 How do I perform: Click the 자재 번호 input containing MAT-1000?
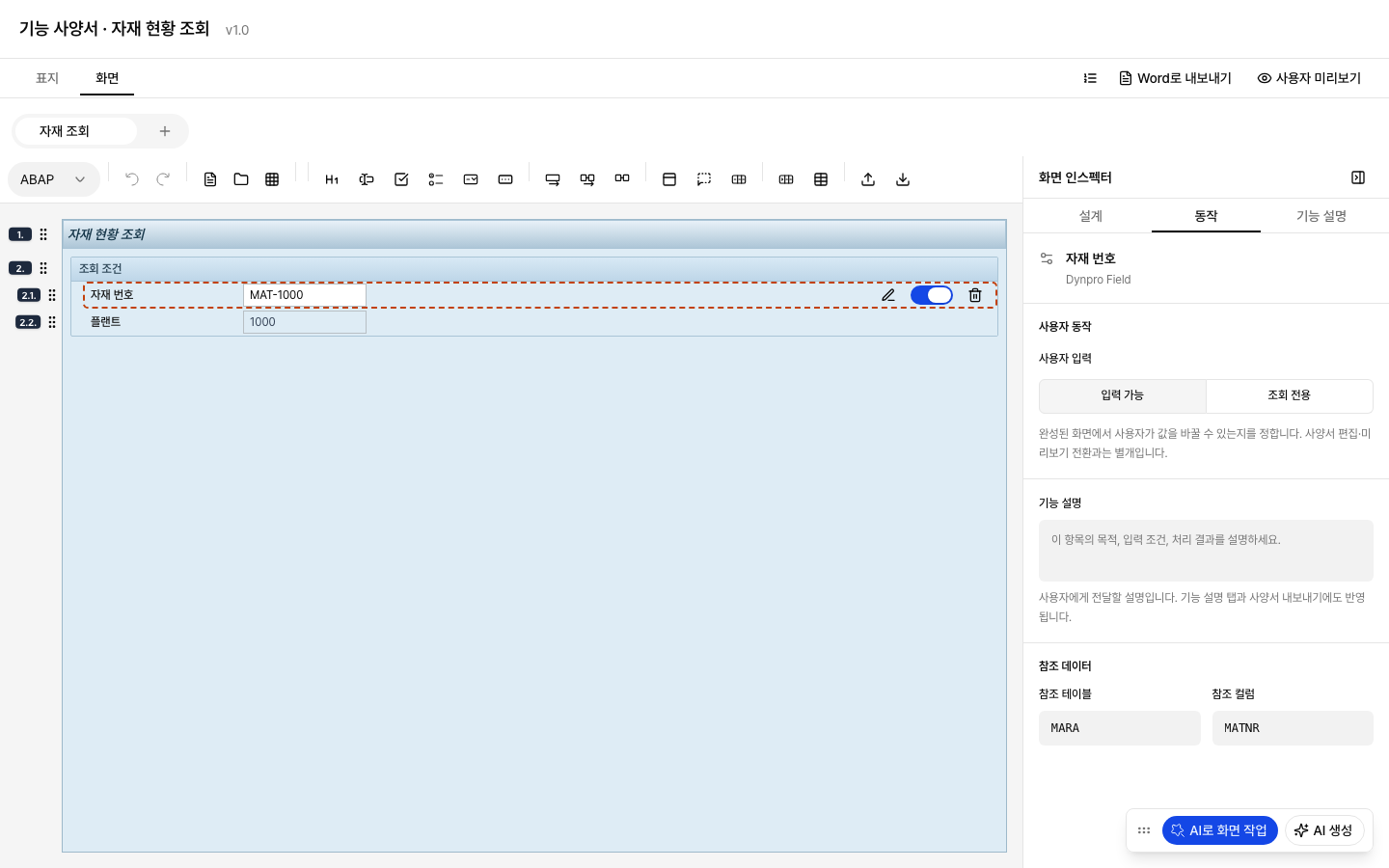pos(305,295)
